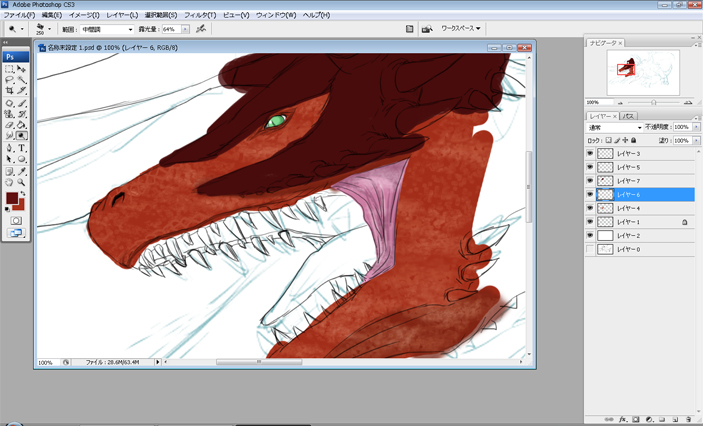The image size is (703, 426).
Task: Click the Navigator preview thumbnail
Action: tap(643, 72)
